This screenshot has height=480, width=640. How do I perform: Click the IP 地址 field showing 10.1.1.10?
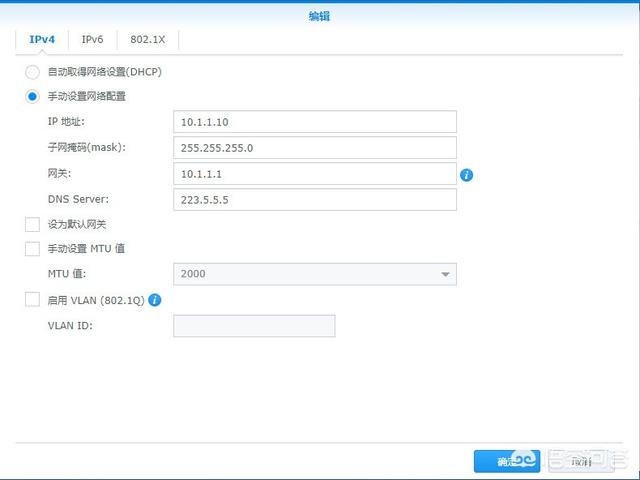(314, 122)
